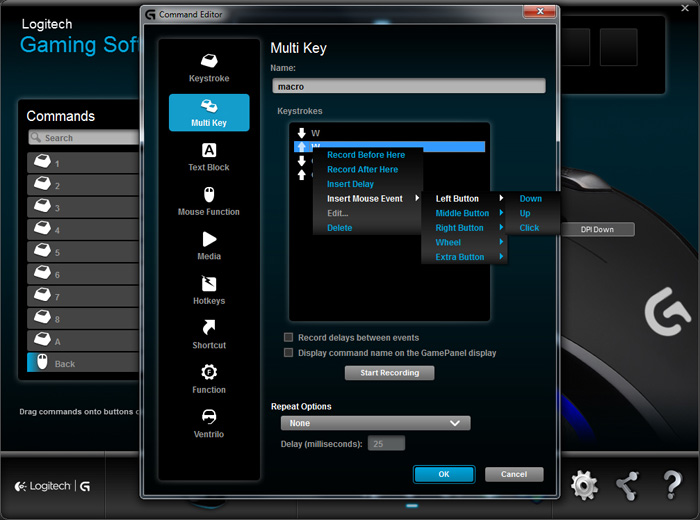Expand the Extra Button submenu
The width and height of the screenshot is (700, 520).
[464, 257]
